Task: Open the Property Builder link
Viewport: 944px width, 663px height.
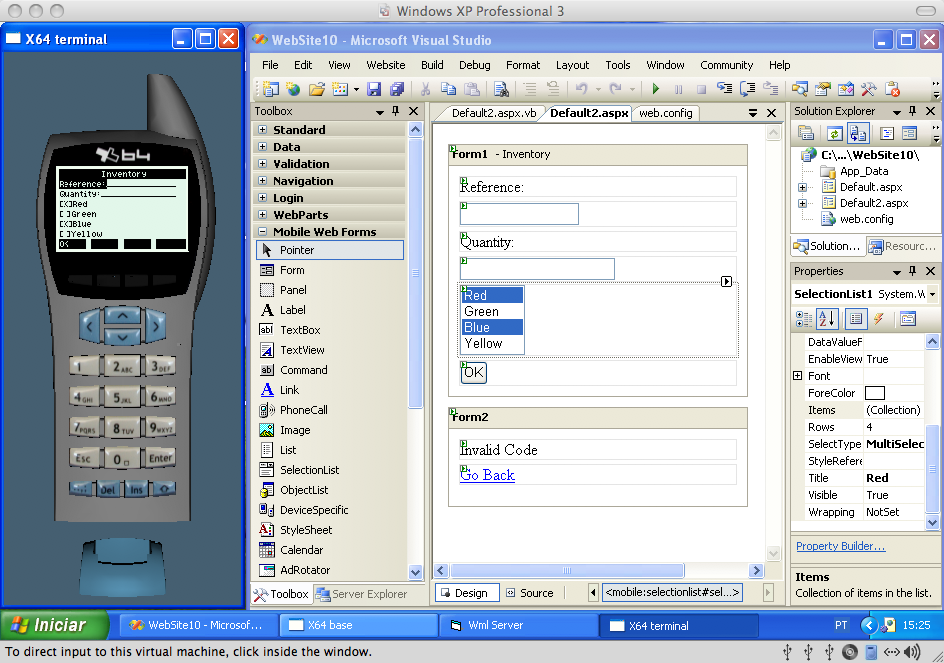Action: coord(840,546)
